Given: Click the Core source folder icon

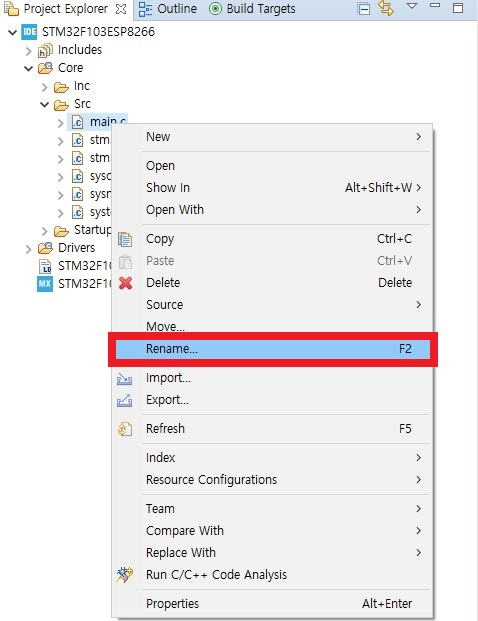Looking at the screenshot, I should [x=45, y=68].
